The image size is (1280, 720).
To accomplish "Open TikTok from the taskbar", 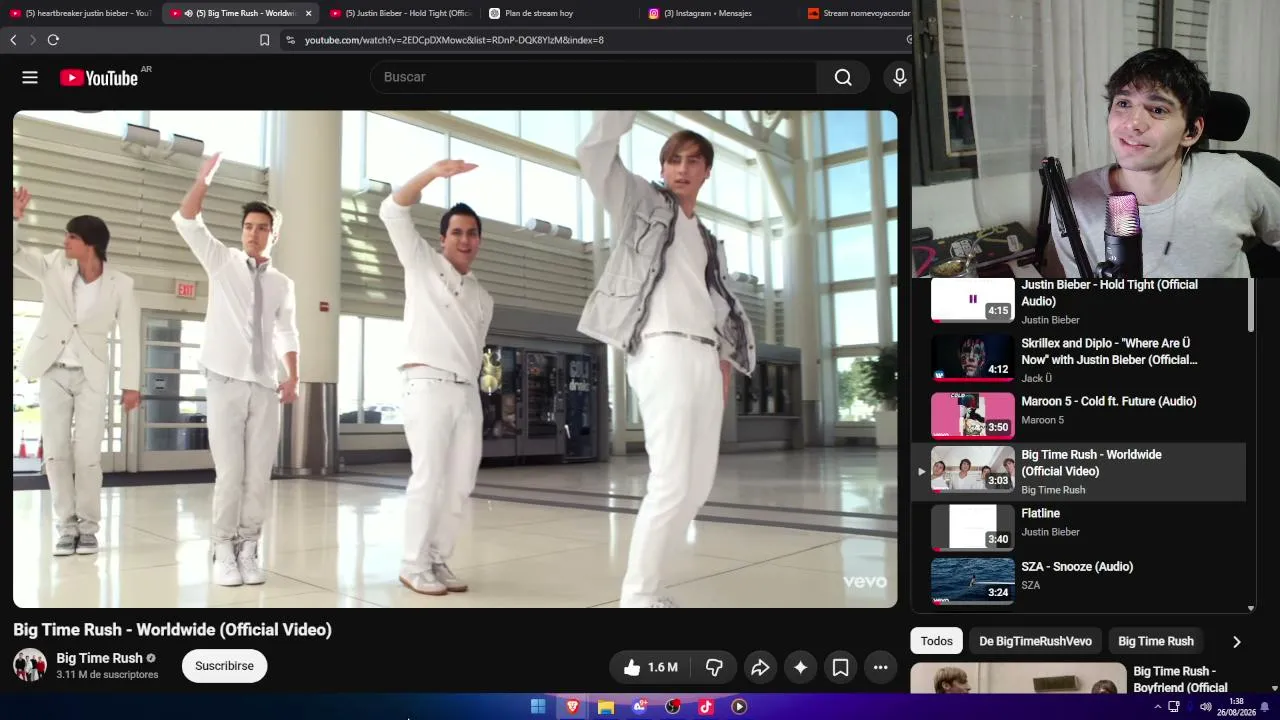I will pos(706,707).
